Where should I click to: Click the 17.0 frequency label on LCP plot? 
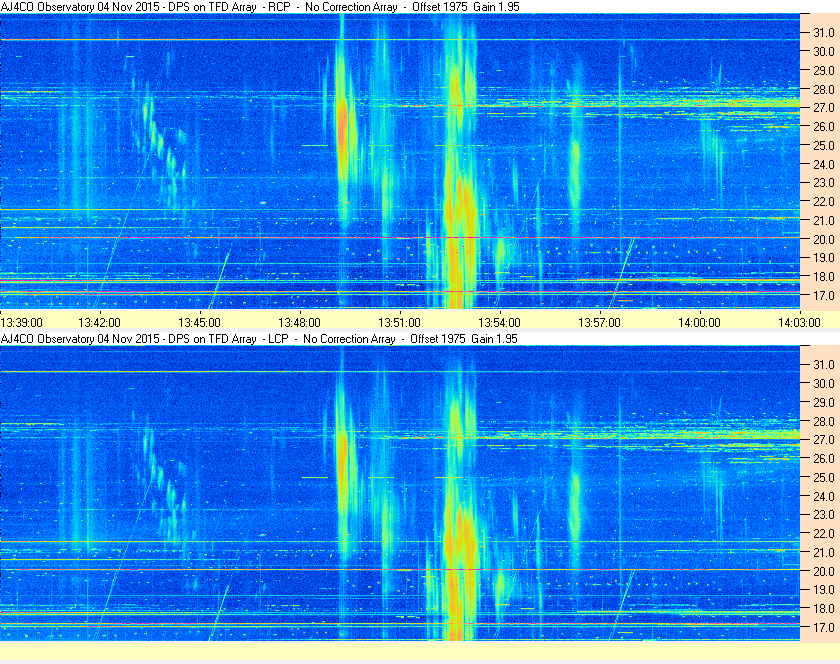tap(824, 628)
